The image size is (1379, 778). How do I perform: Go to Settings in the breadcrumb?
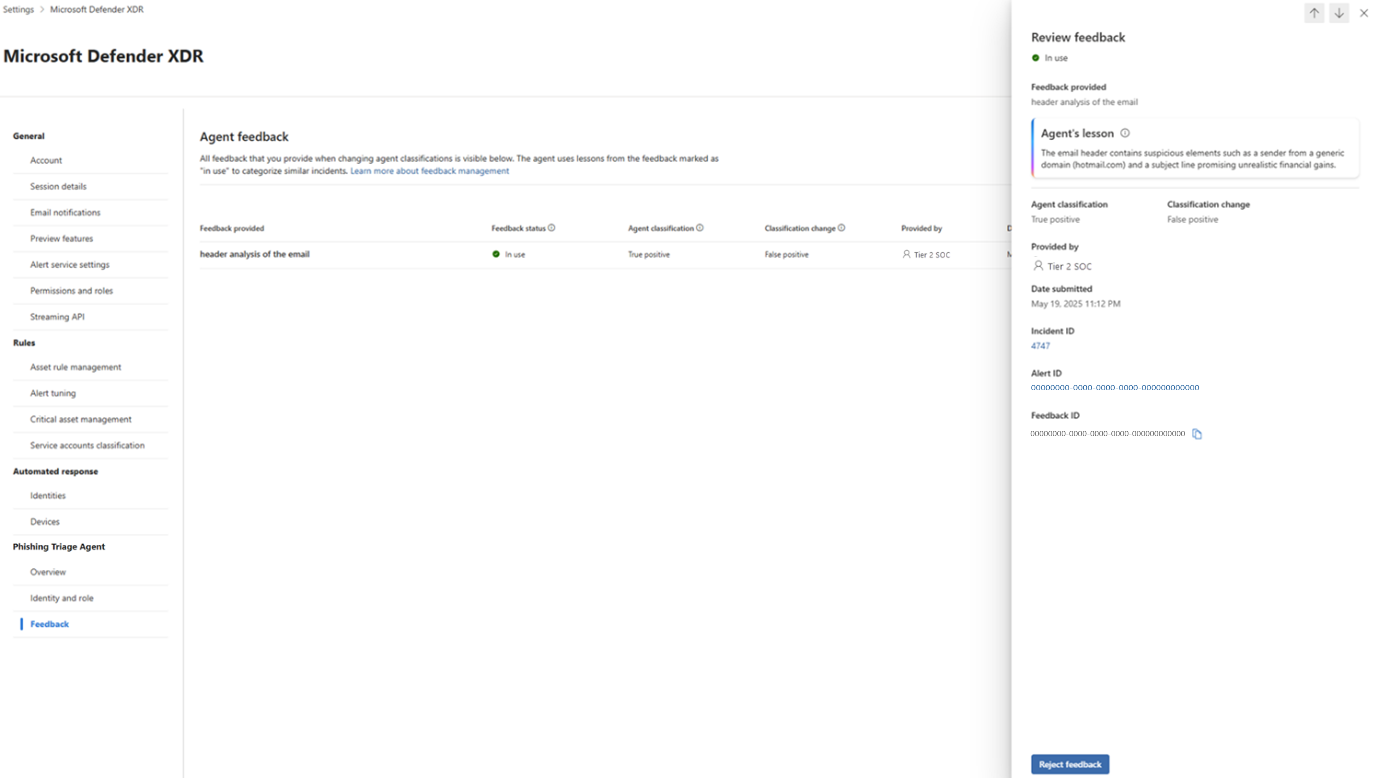click(x=18, y=10)
